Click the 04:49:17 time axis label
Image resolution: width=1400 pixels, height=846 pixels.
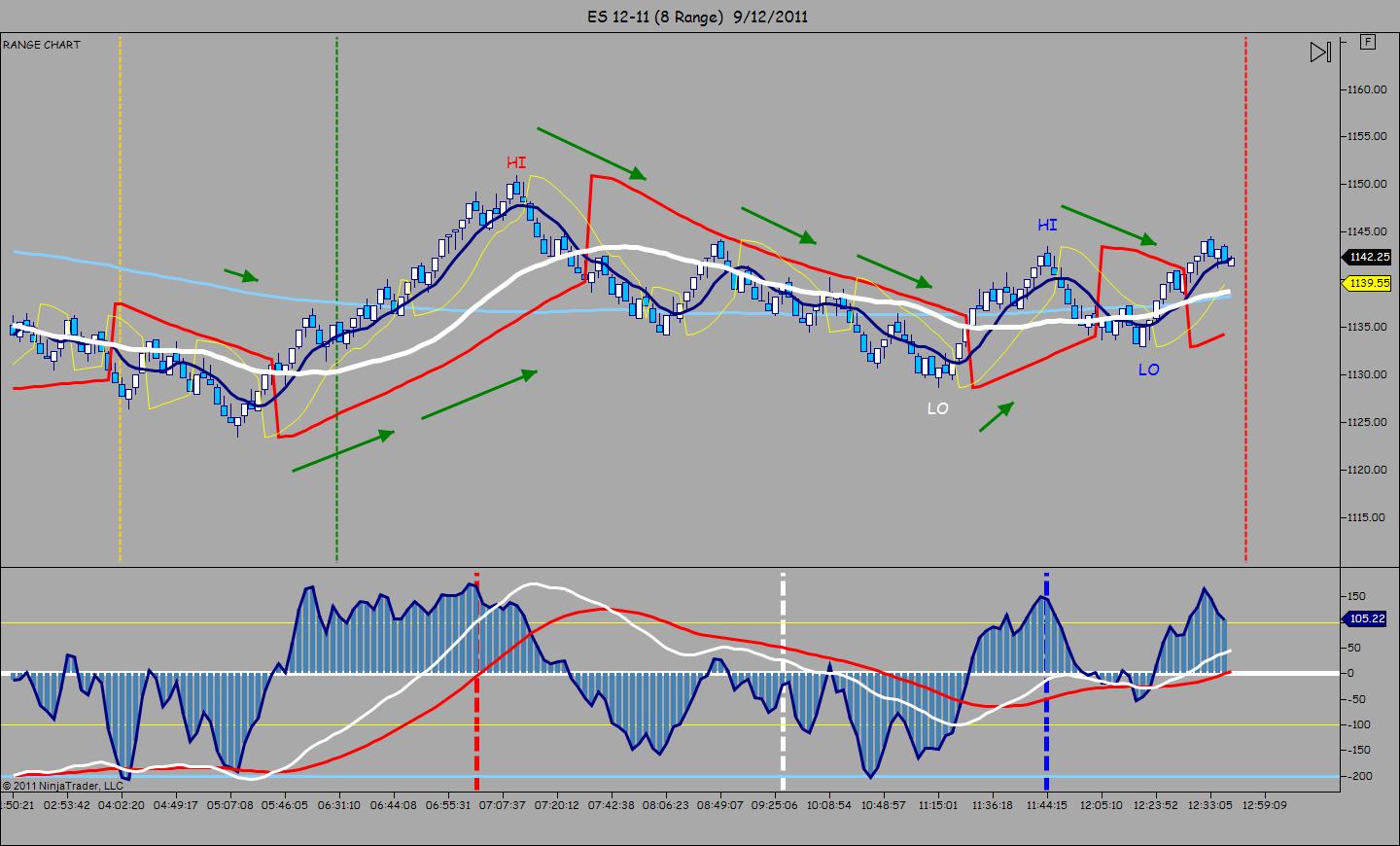point(176,805)
